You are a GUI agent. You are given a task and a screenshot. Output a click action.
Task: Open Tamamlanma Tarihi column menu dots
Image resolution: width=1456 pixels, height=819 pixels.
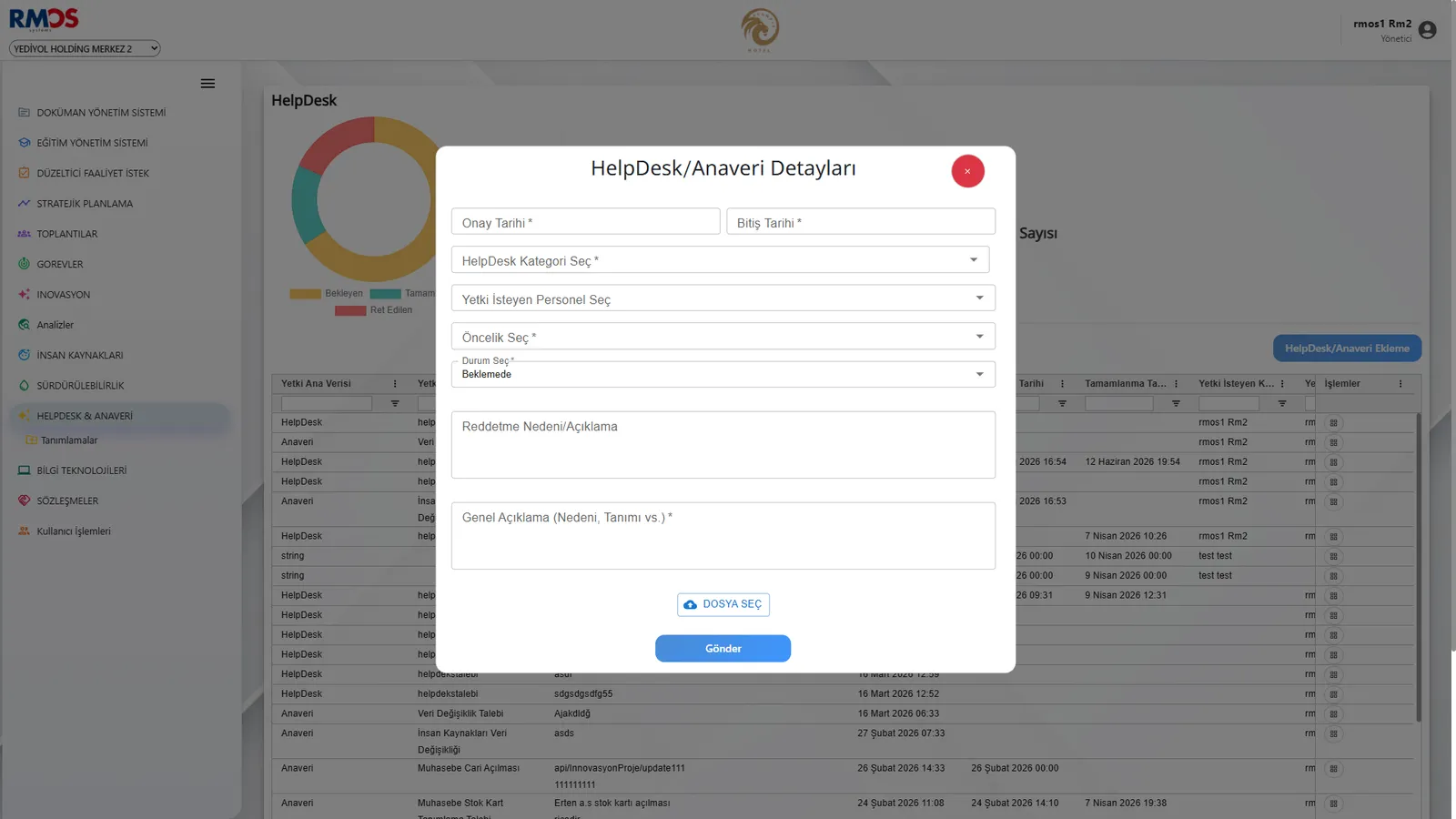click(x=1176, y=384)
